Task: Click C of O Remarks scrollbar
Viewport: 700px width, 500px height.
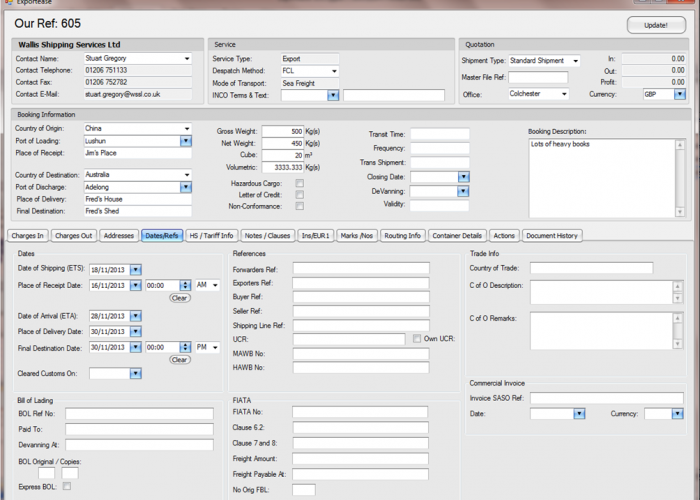Action: (678, 331)
